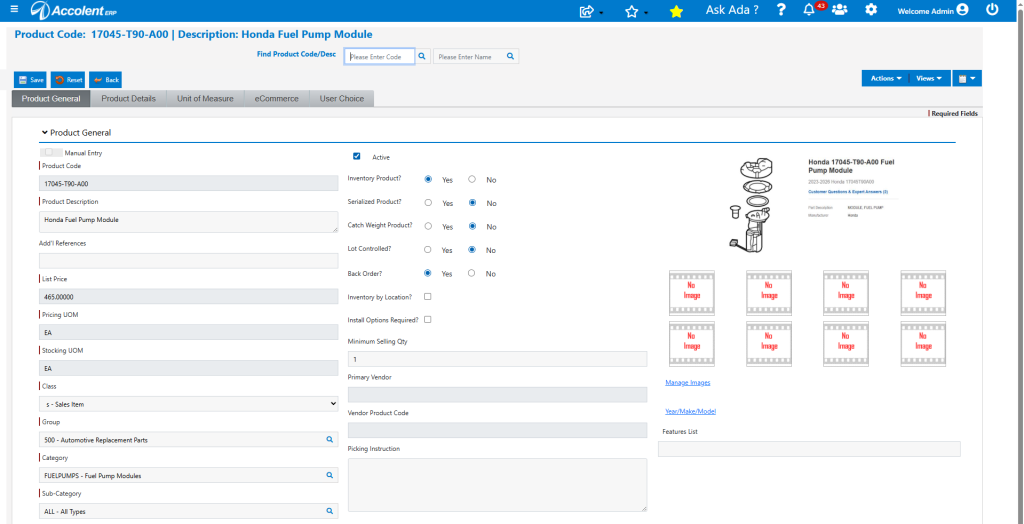Save the product record
The height and width of the screenshot is (524, 1024).
click(30, 80)
